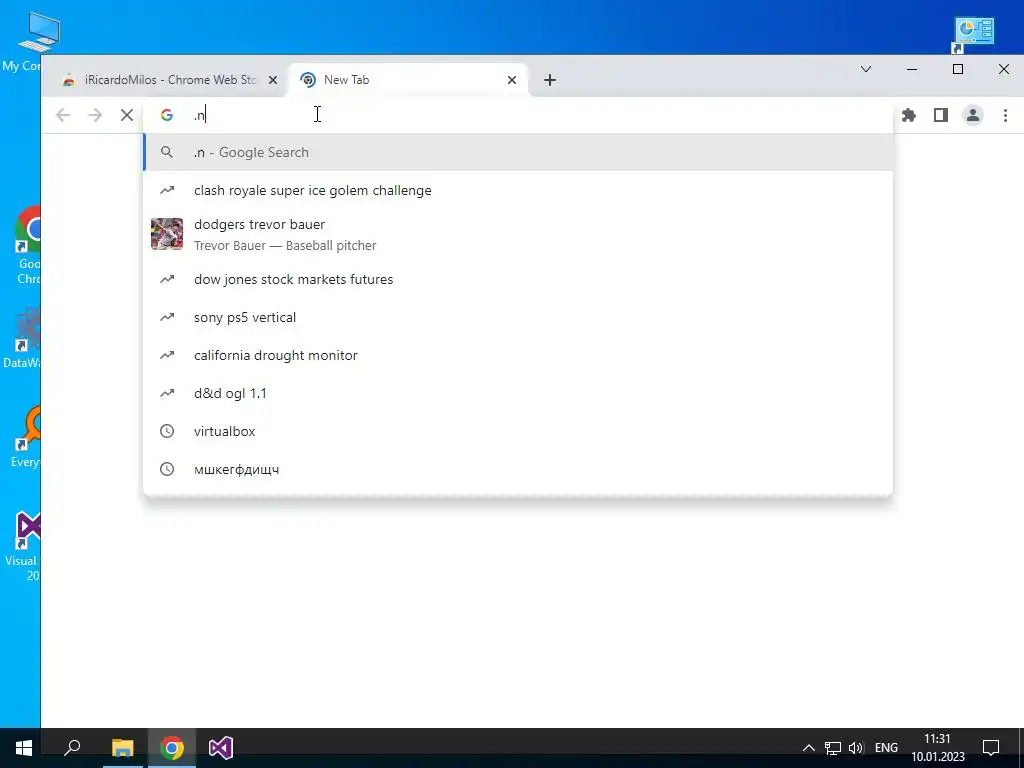
Task: Click trending icon beside sony ps5 vertical
Action: point(167,317)
